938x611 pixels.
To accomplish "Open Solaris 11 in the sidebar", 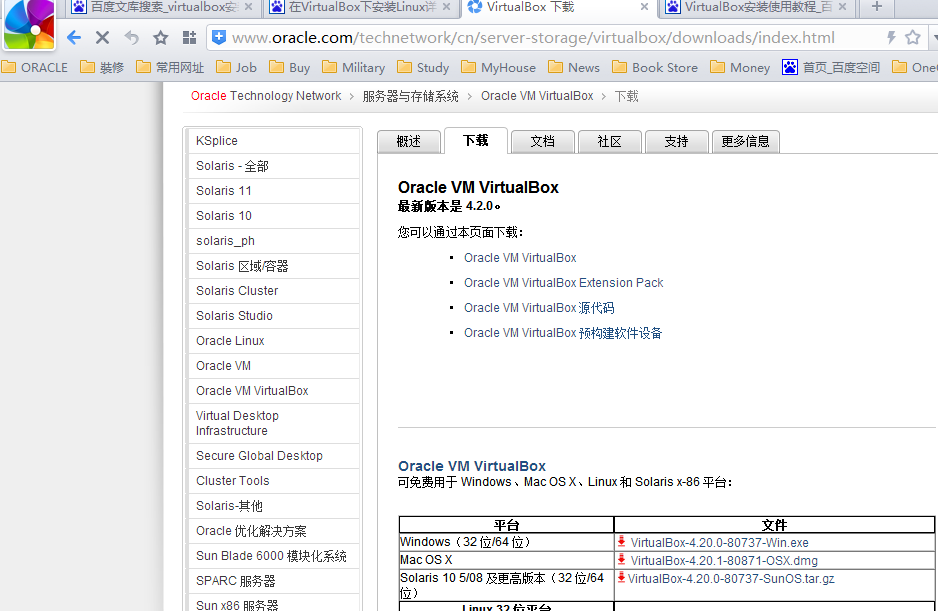I will (x=273, y=191).
